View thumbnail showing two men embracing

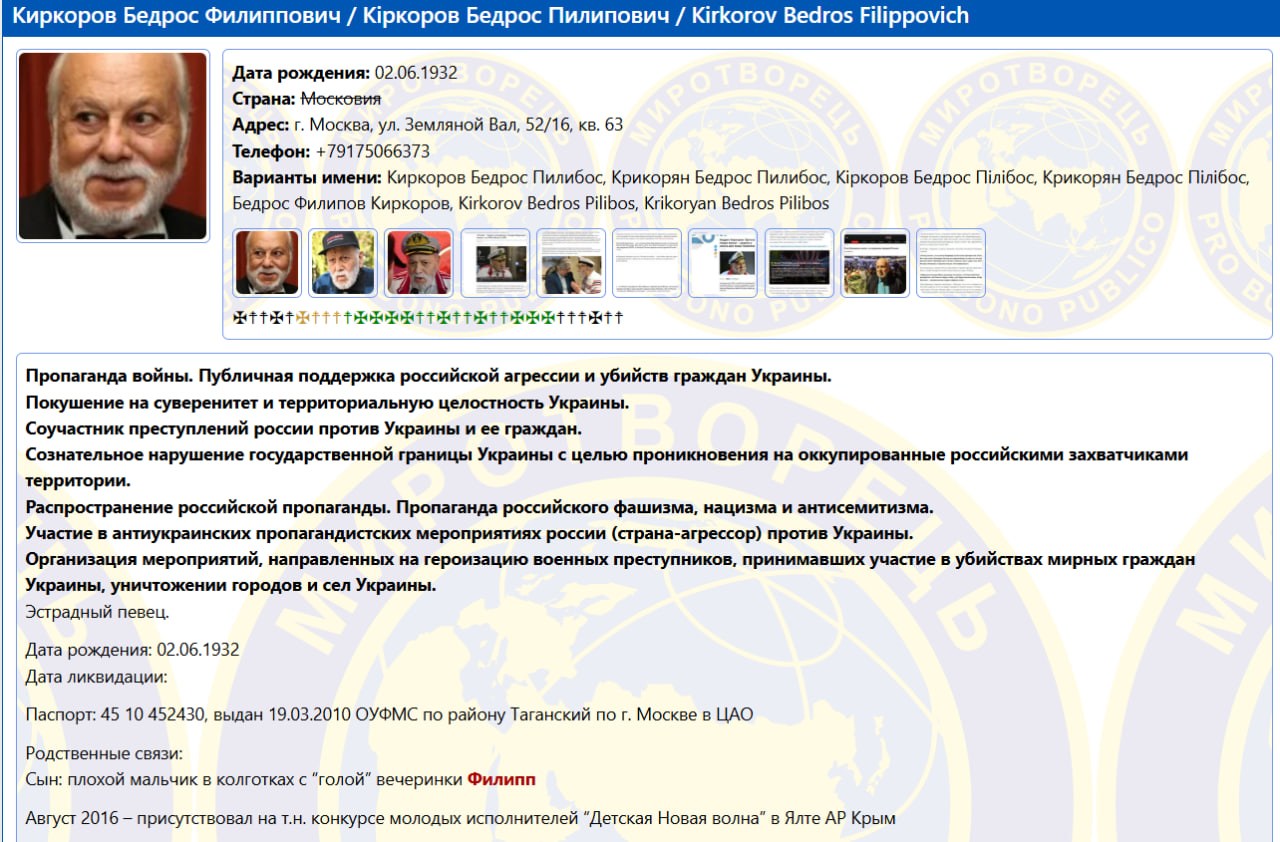[571, 263]
